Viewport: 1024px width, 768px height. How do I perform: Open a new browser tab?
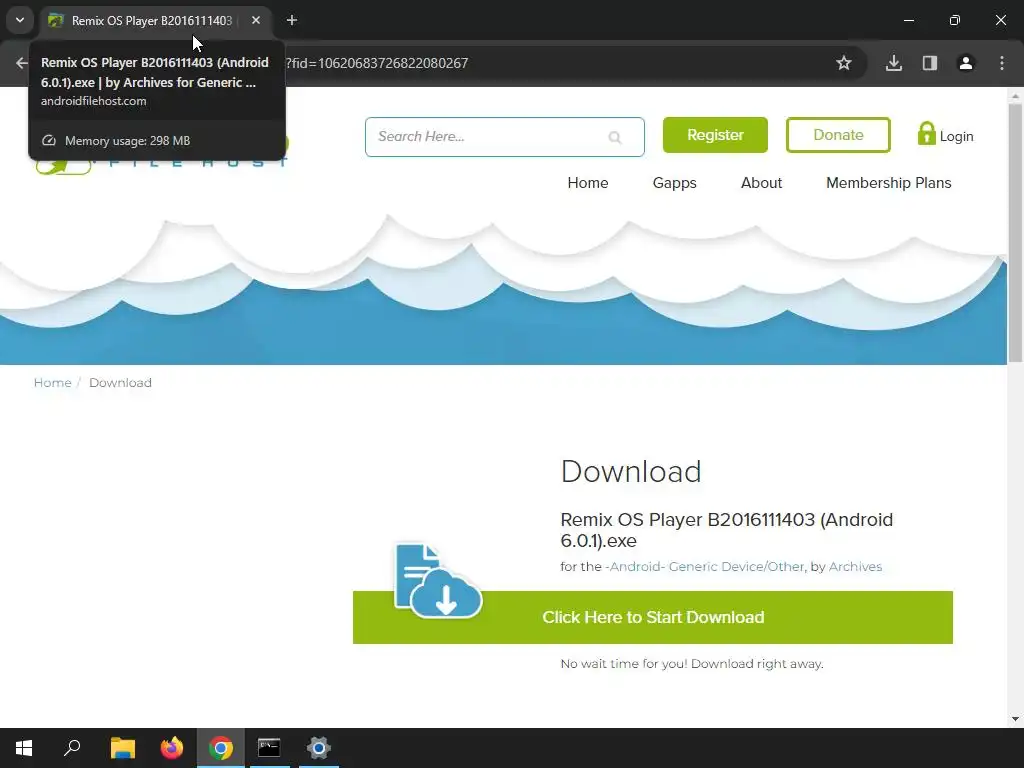pyautogui.click(x=292, y=20)
